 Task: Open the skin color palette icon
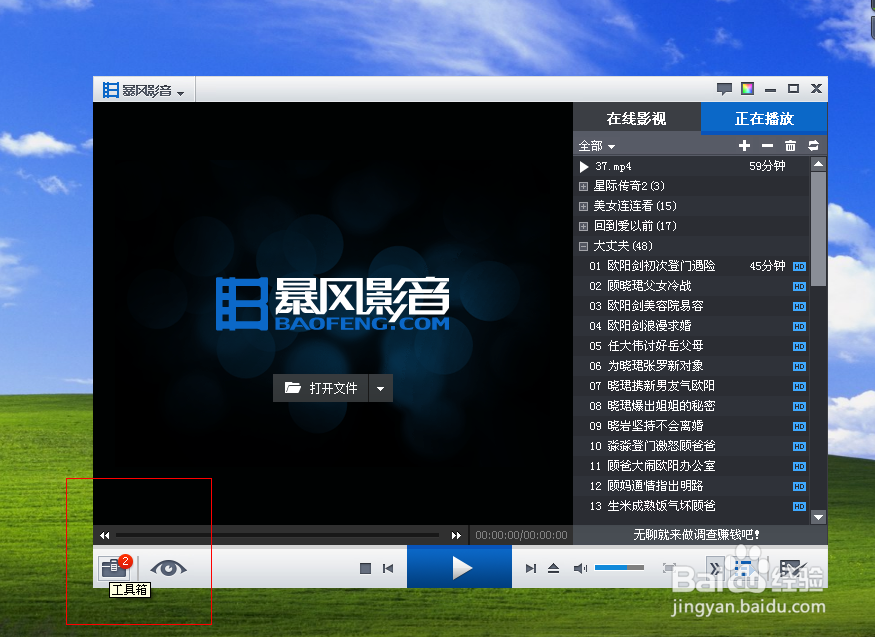(747, 88)
